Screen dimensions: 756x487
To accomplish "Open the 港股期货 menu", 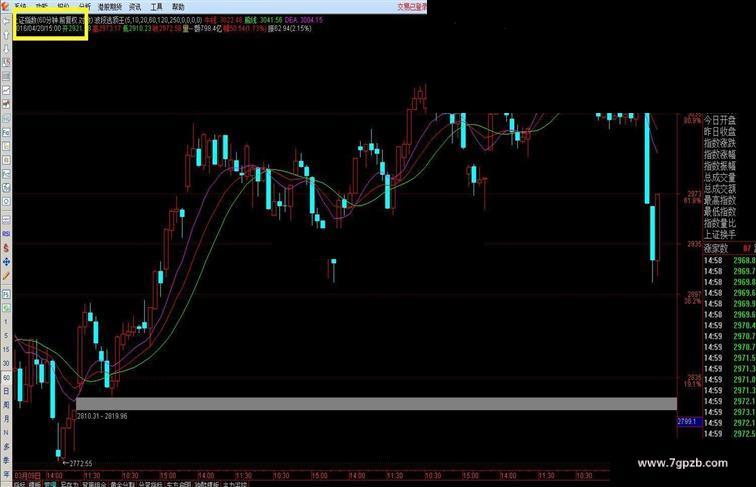I will pos(110,7).
